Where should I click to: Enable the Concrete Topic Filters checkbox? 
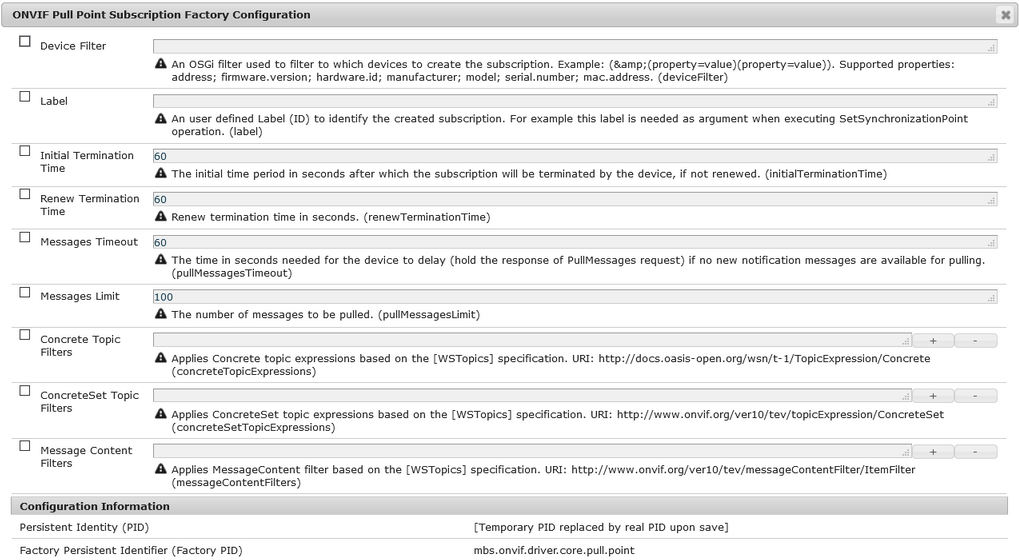pyautogui.click(x=25, y=335)
